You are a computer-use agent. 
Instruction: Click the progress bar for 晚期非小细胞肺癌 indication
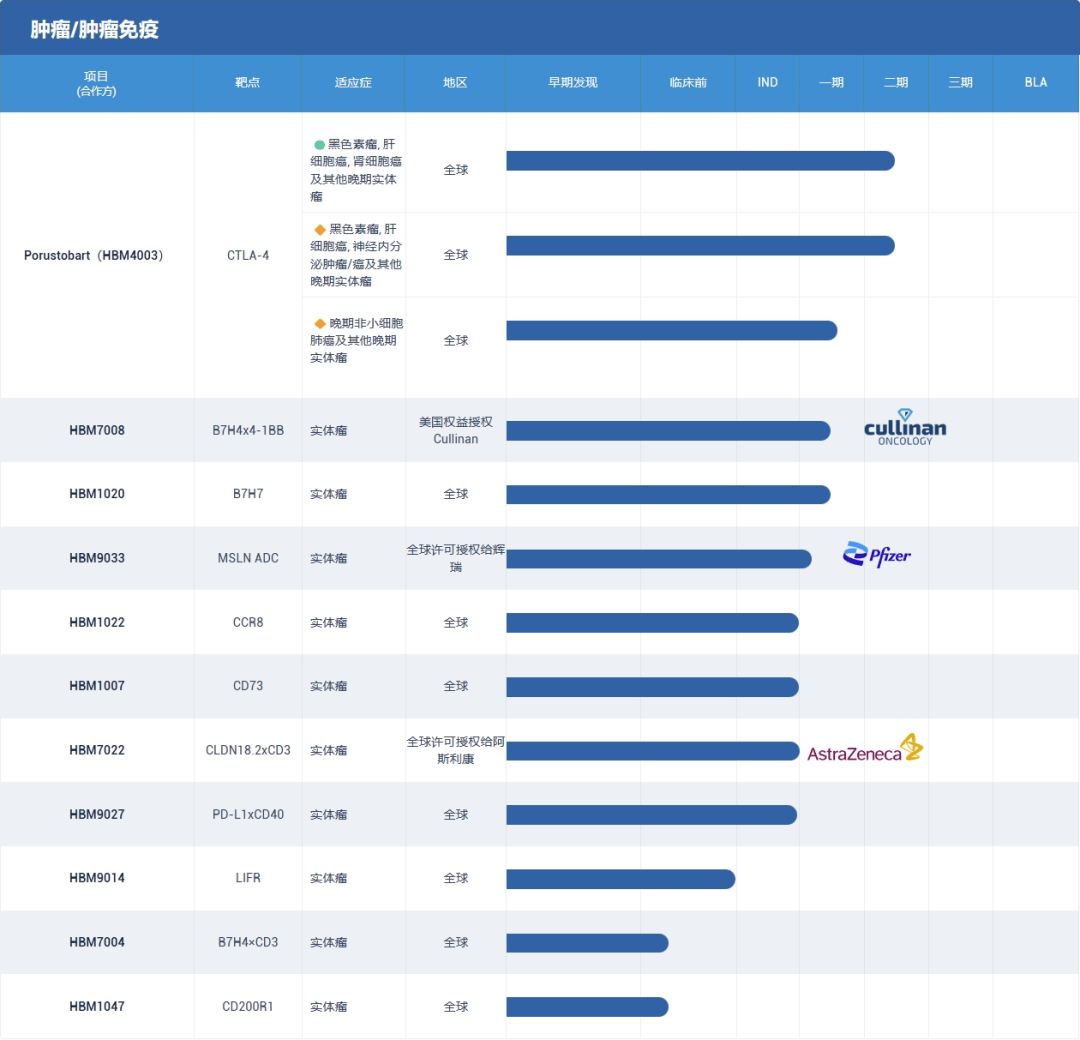point(672,331)
